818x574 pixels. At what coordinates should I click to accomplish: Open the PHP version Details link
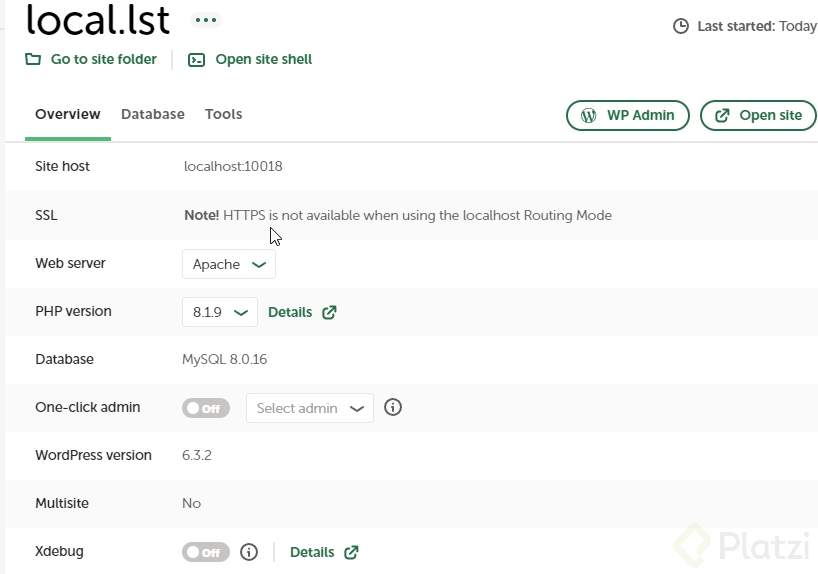point(290,312)
